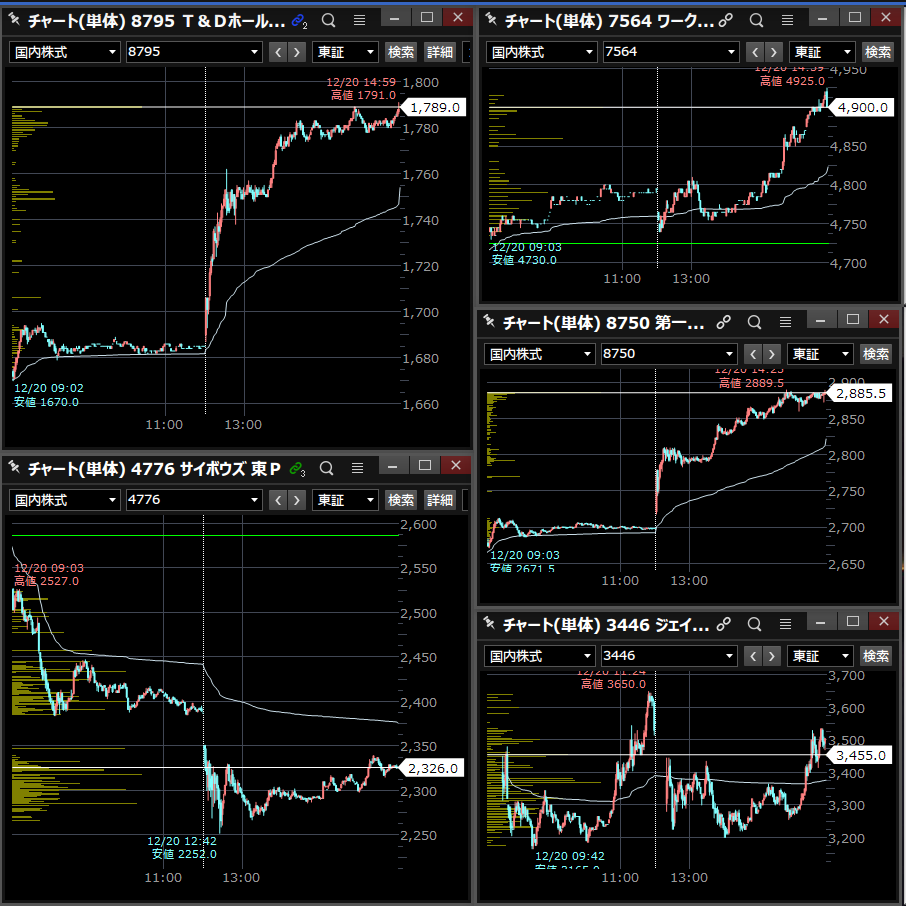
Task: Click green link group icon in 4776 window
Action: [298, 469]
